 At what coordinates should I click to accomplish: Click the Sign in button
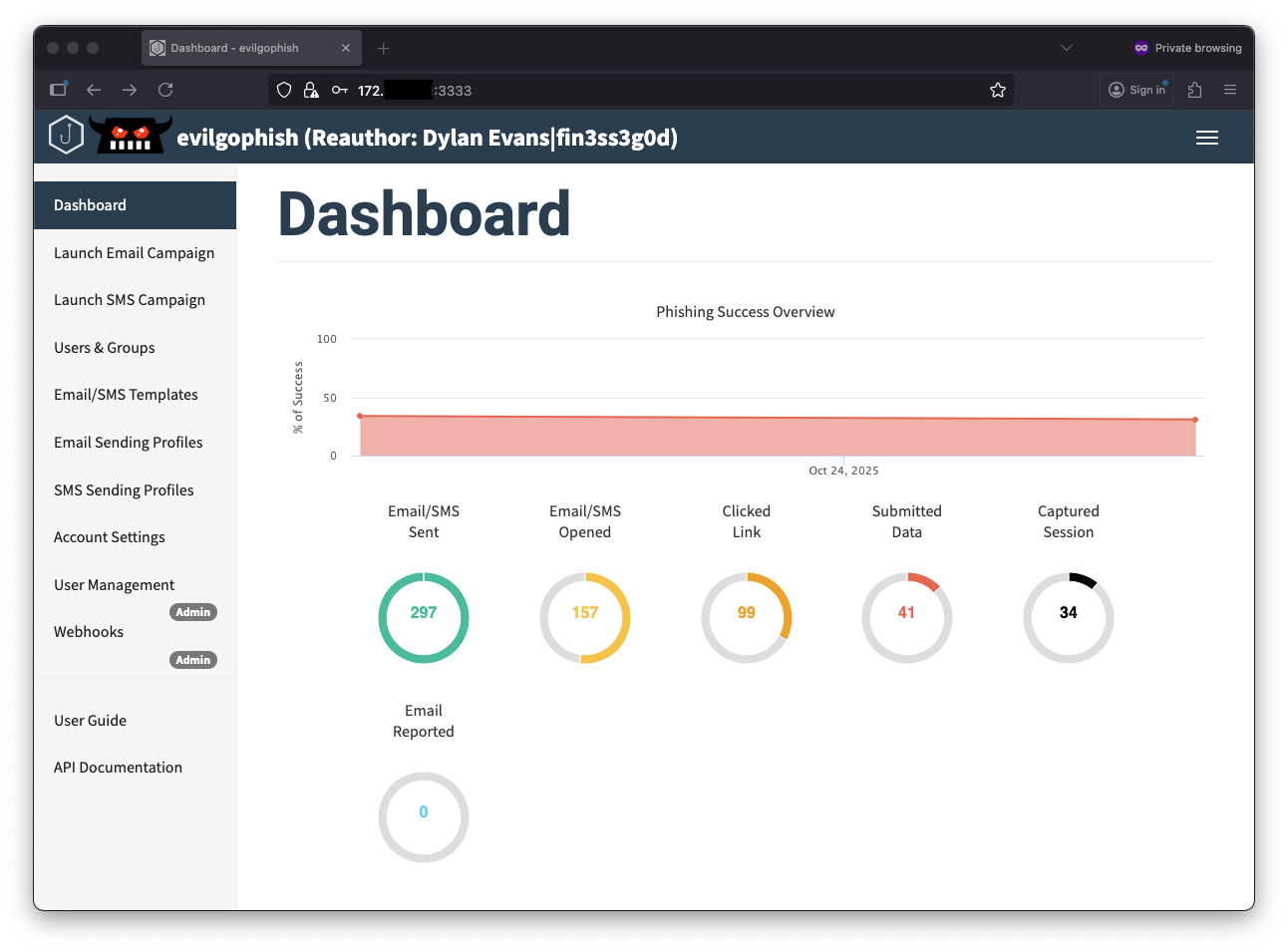coord(1136,90)
